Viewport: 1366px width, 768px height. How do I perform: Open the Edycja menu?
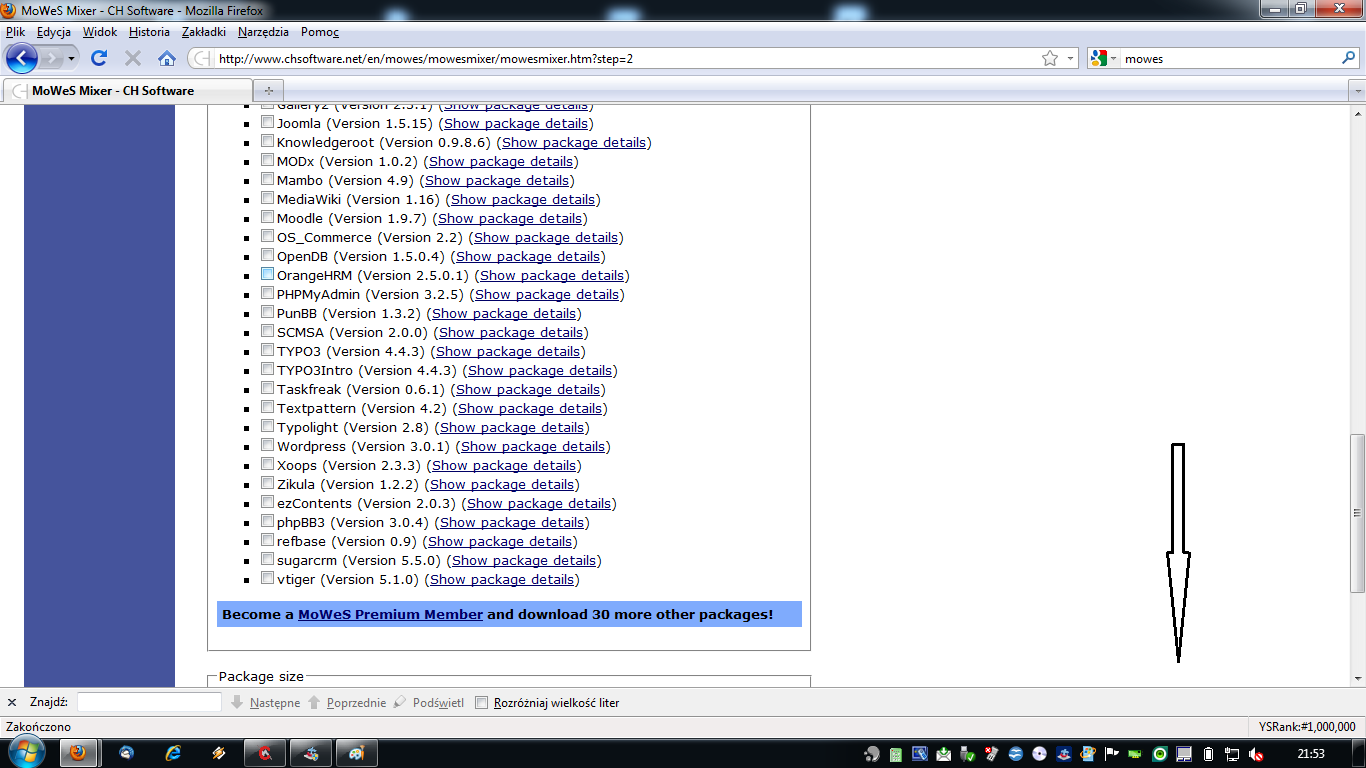[54, 32]
